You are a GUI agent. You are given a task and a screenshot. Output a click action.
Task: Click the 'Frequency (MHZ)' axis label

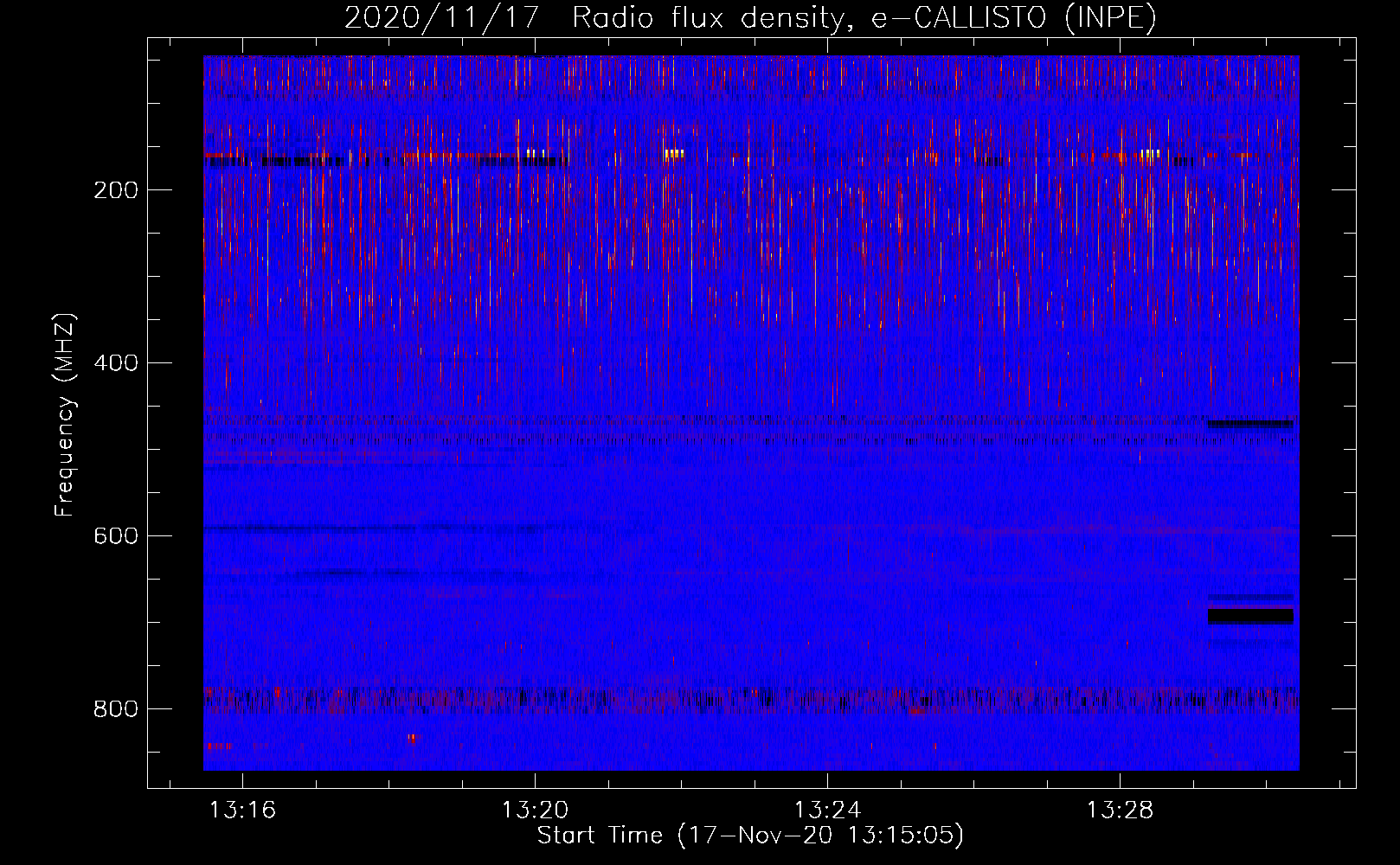pos(65,415)
